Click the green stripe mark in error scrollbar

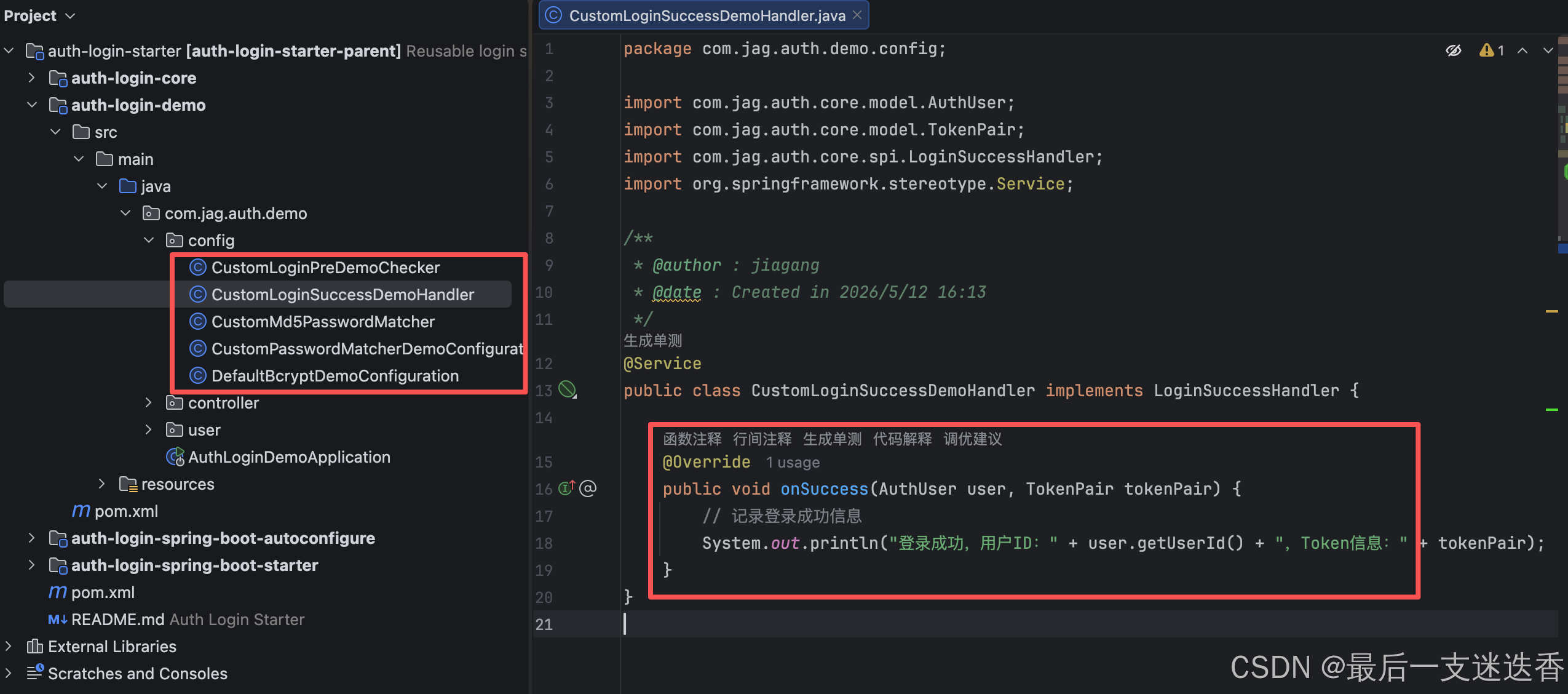point(1552,410)
